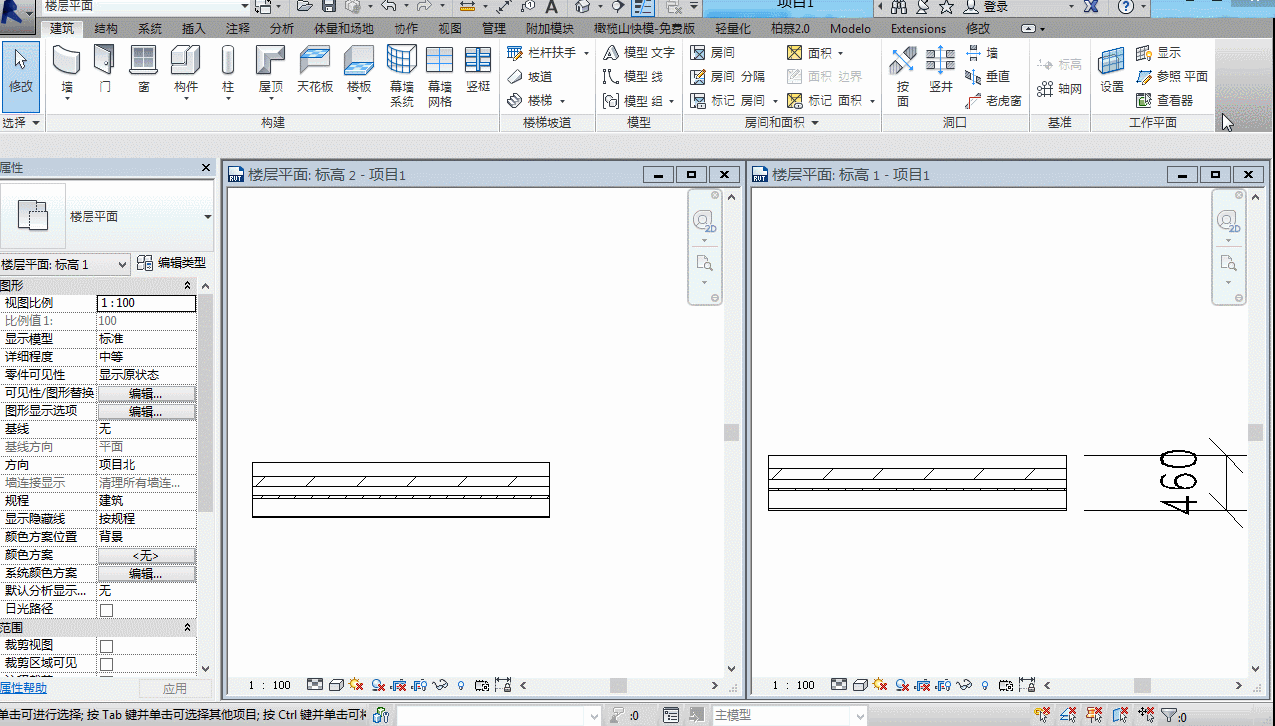Click the 轴网 (Grid) tool

click(1059, 89)
